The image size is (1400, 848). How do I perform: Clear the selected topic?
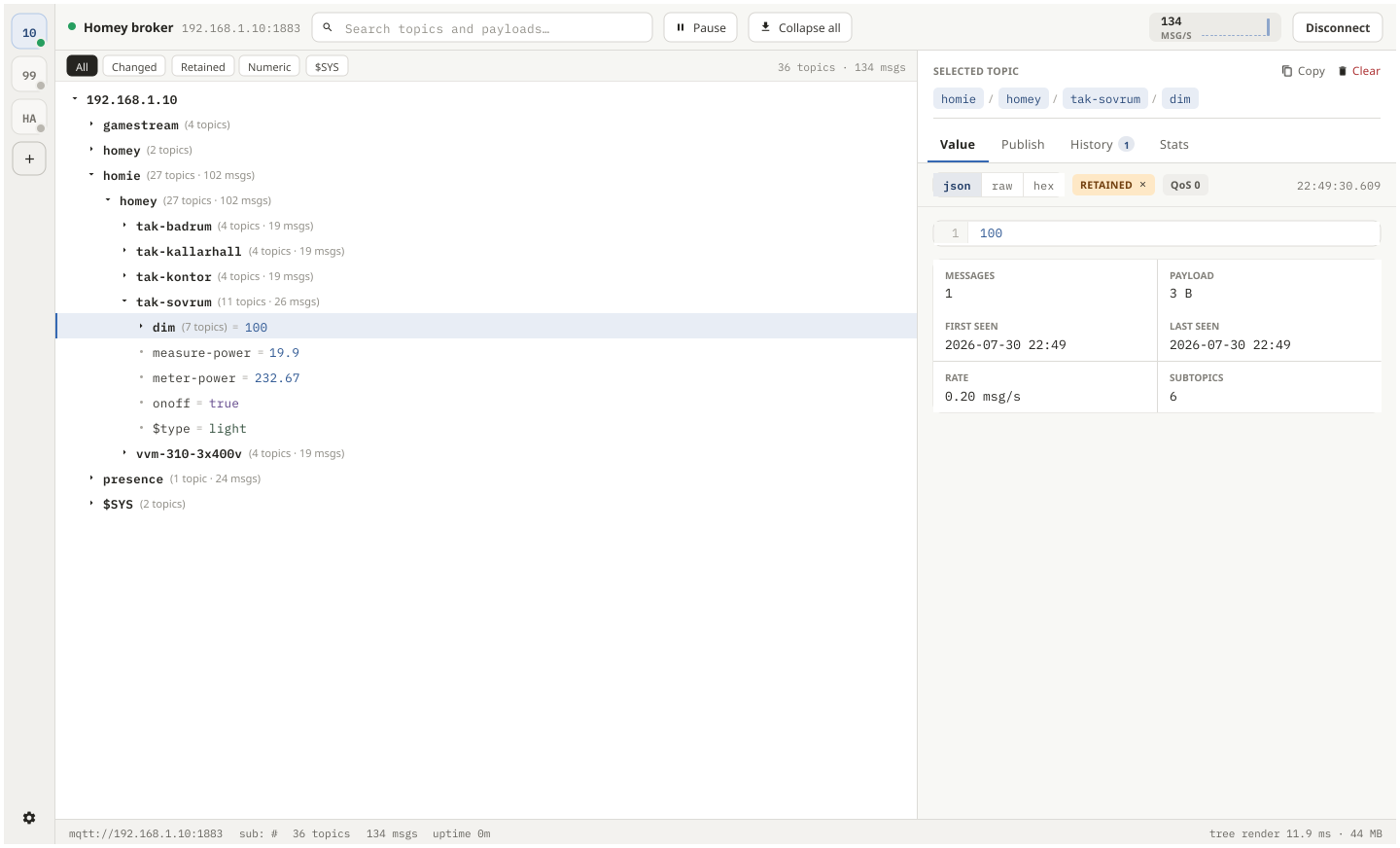coord(1358,71)
